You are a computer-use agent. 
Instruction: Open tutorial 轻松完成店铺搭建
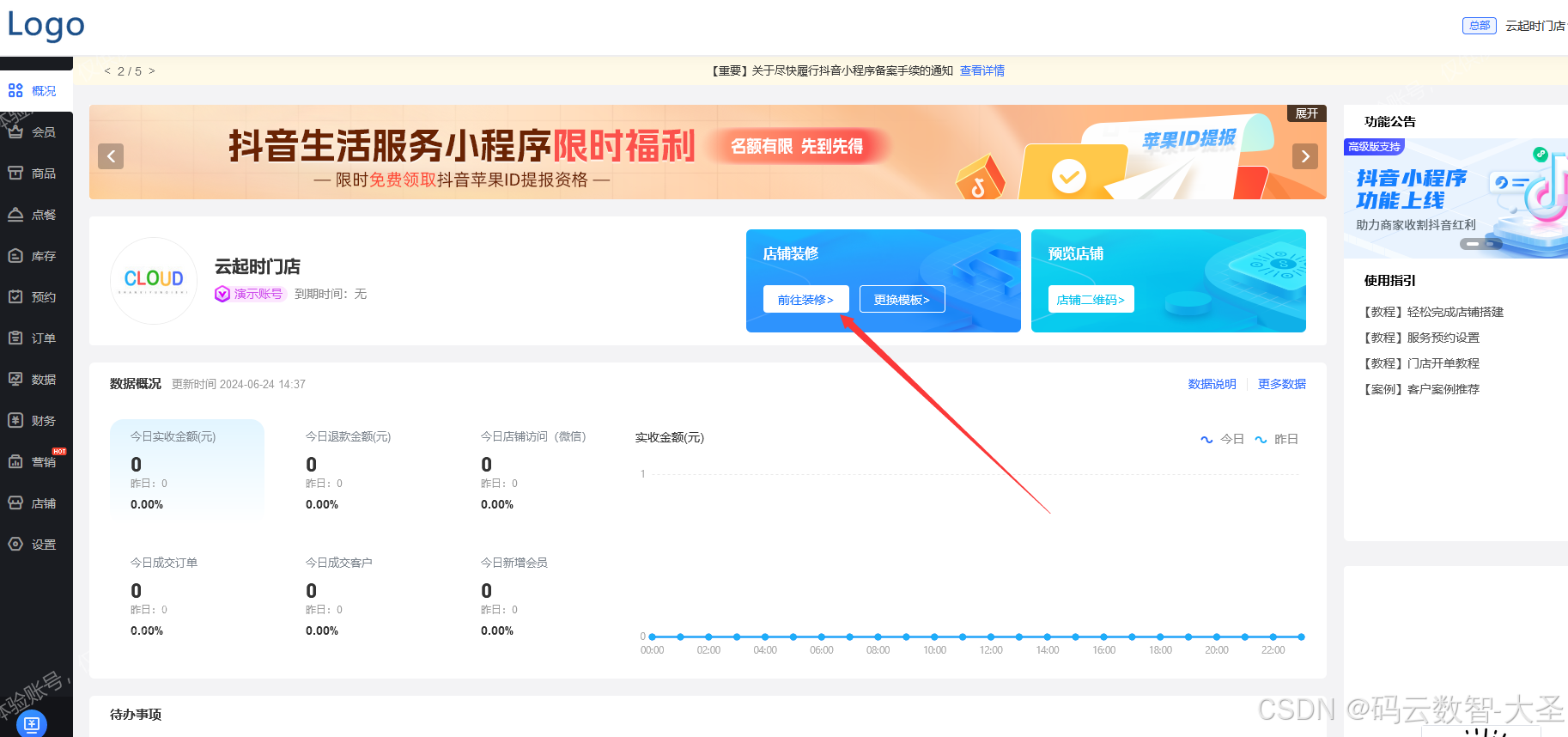coord(1433,312)
